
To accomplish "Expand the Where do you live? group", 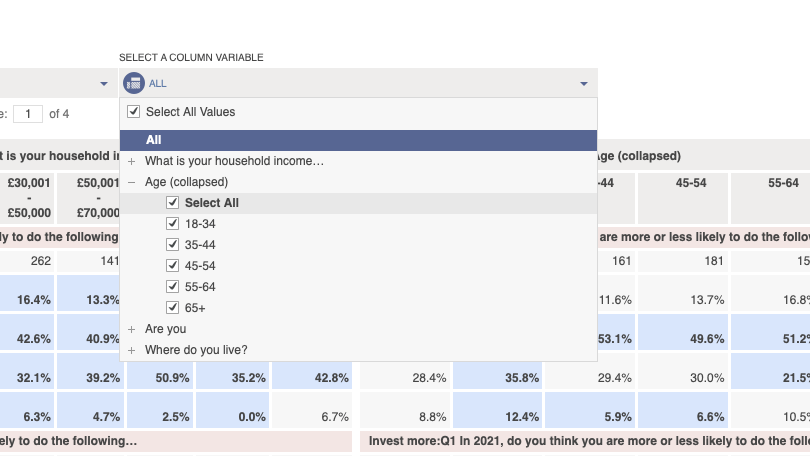I will pyautogui.click(x=132, y=350).
